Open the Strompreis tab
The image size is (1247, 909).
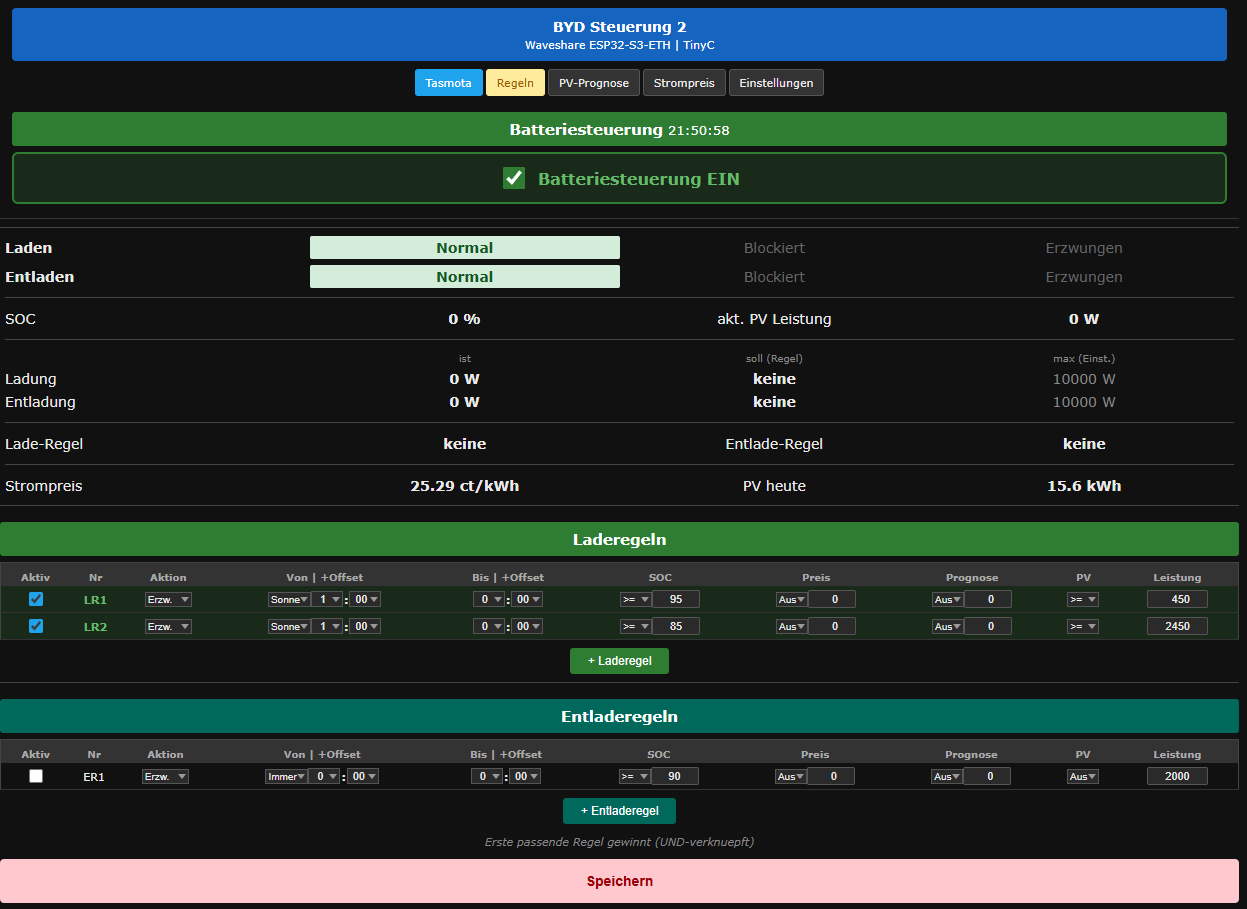pos(684,83)
